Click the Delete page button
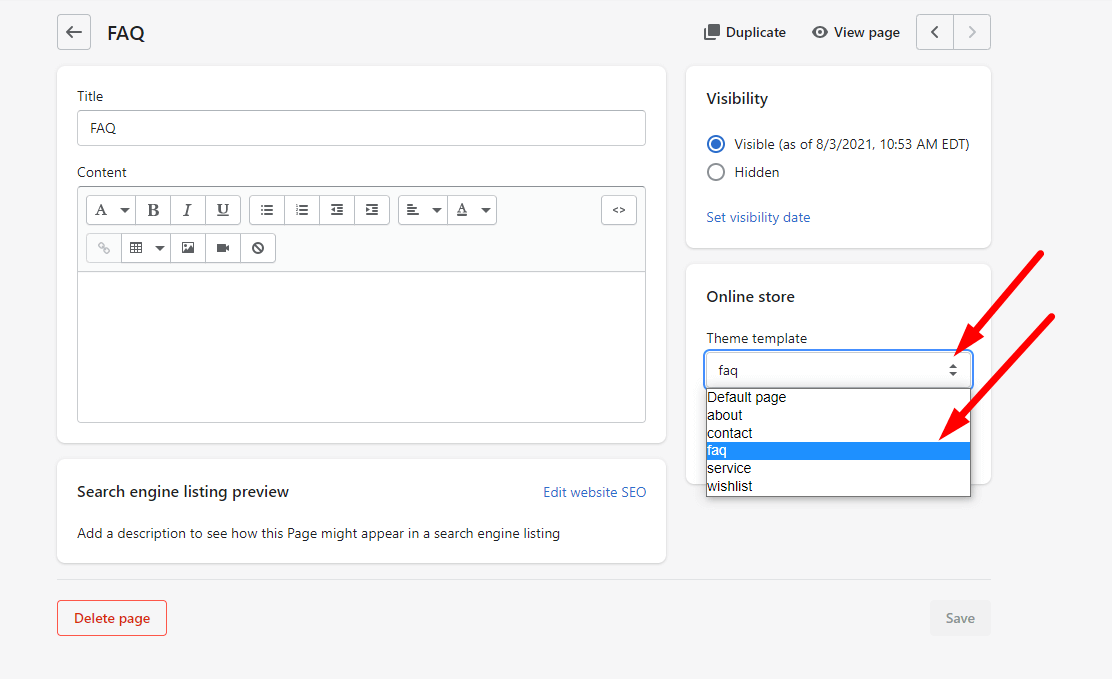The height and width of the screenshot is (679, 1112). point(112,618)
